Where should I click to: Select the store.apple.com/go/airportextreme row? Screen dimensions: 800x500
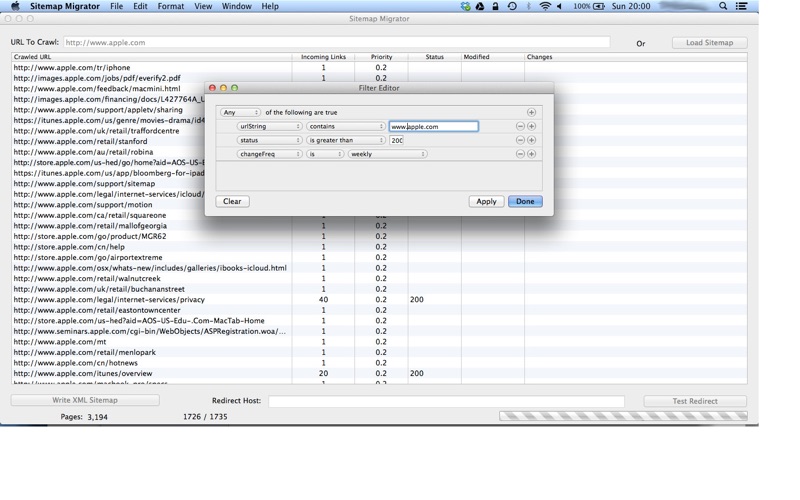click(379, 257)
